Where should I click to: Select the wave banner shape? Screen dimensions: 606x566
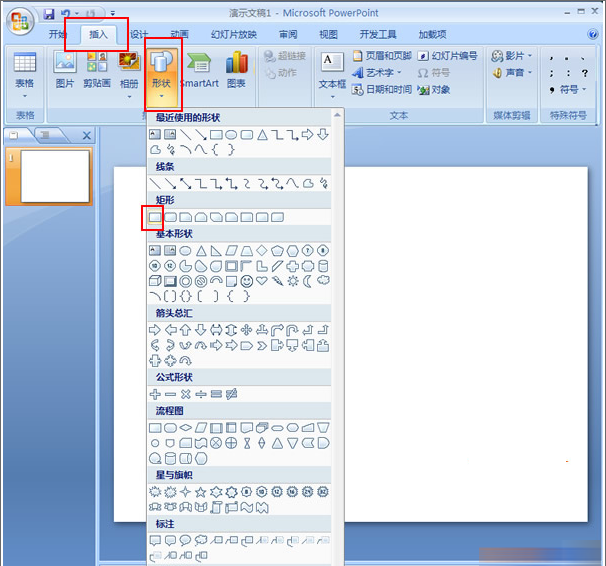[247, 507]
